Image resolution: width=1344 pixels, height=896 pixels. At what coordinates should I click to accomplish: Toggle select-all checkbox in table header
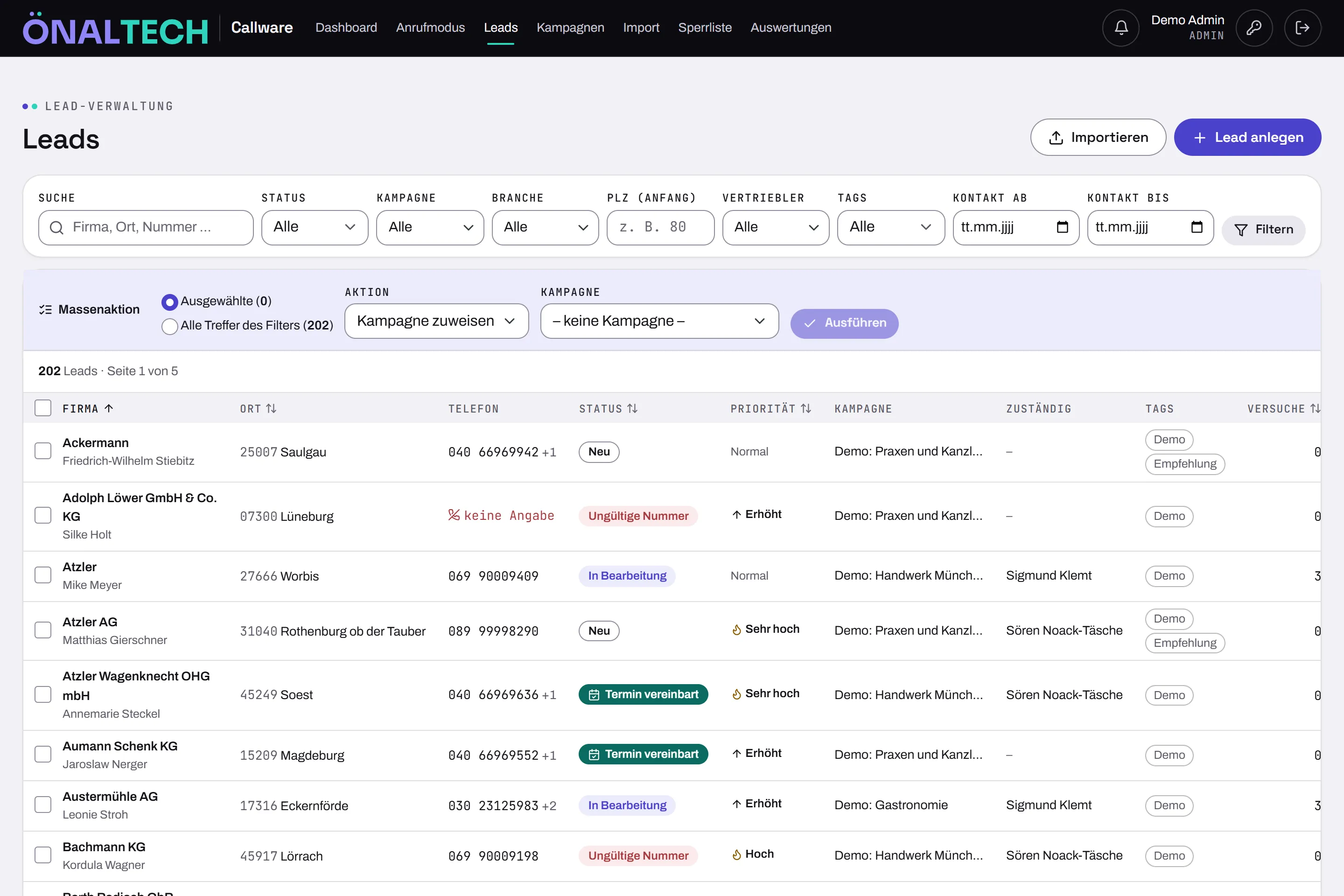[x=43, y=408]
